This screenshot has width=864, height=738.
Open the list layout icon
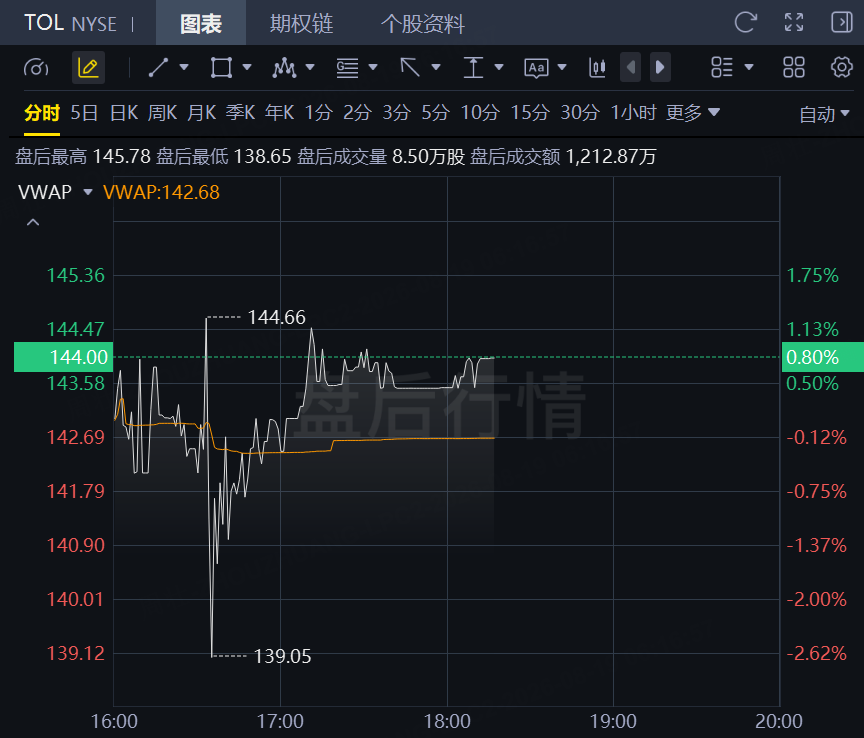coord(722,67)
